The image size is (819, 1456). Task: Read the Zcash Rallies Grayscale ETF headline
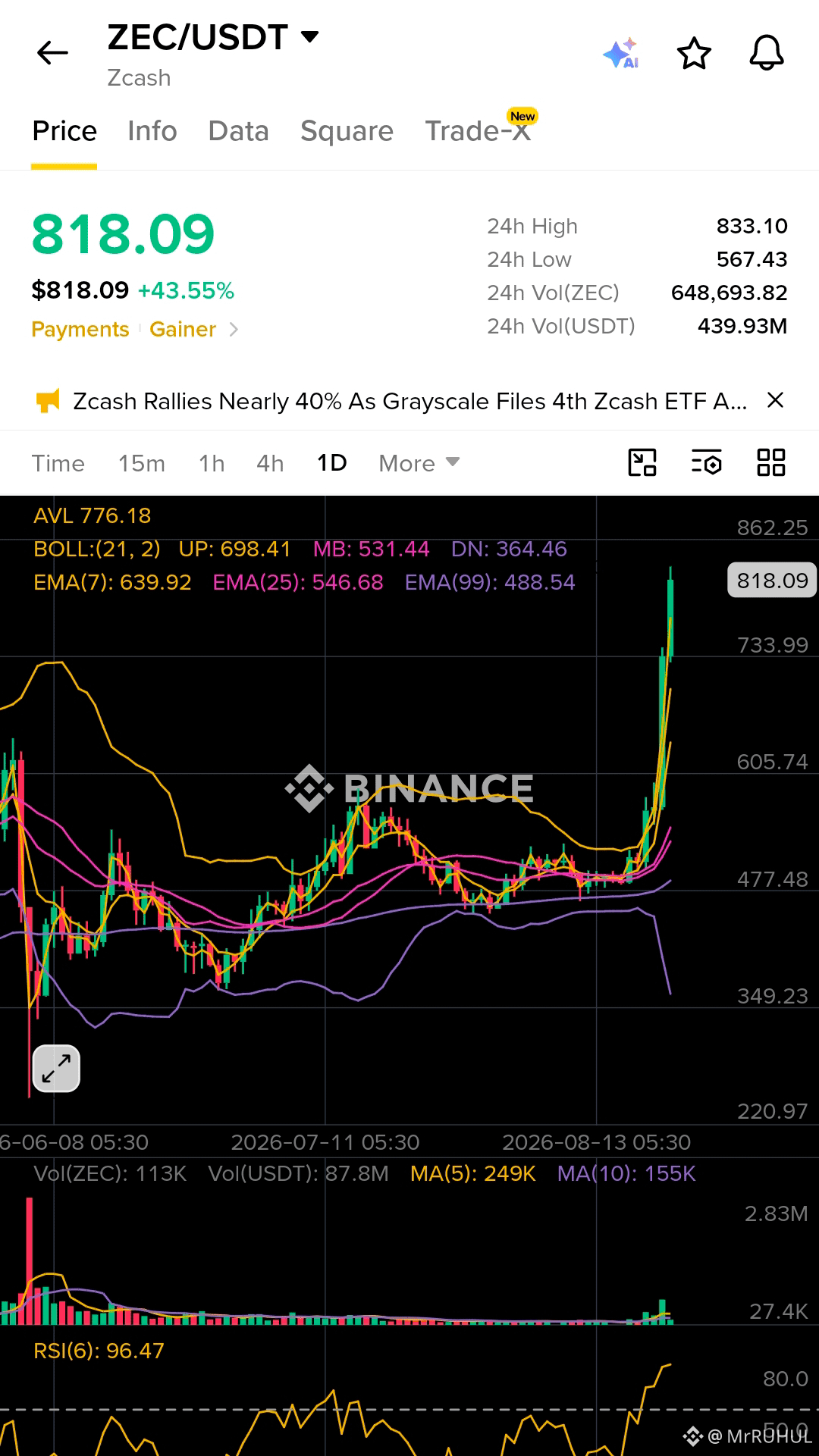(x=410, y=401)
